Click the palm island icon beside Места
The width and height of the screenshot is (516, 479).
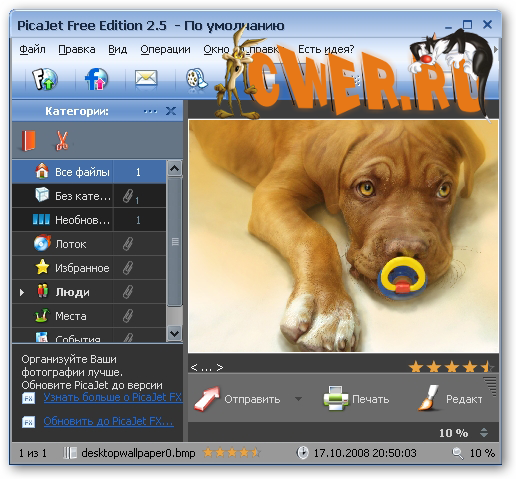click(x=42, y=315)
